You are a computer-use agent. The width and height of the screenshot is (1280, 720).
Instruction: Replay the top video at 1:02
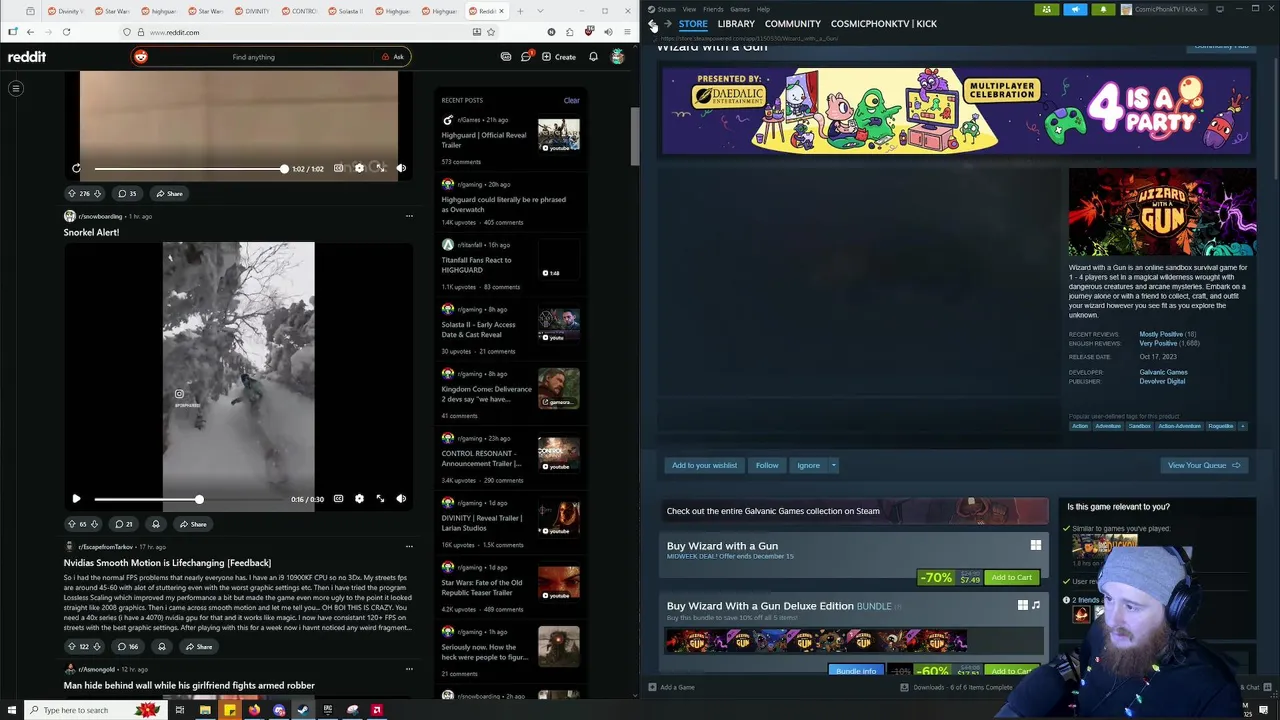coord(76,168)
